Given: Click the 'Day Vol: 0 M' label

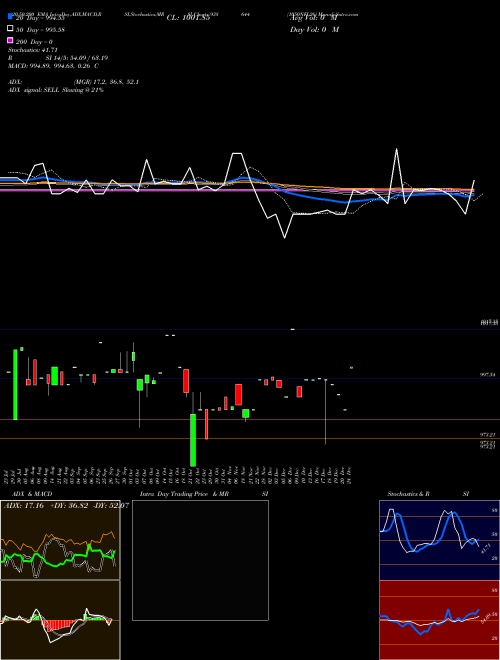Looking at the screenshot, I should pos(314,29).
